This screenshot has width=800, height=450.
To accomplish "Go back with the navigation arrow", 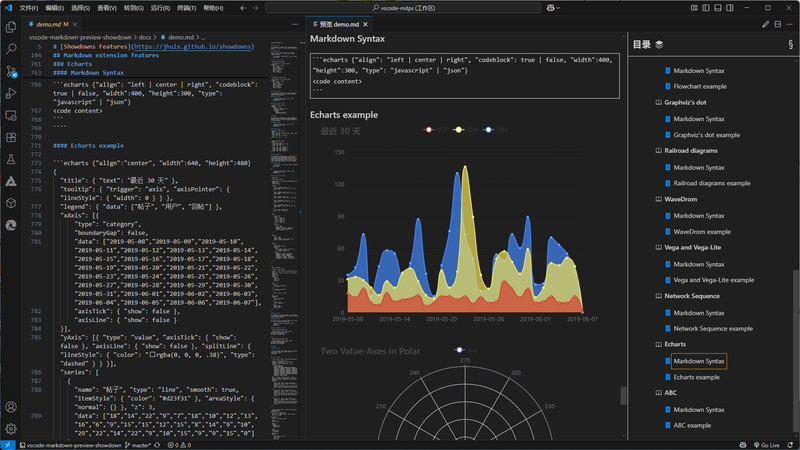I will (243, 8).
